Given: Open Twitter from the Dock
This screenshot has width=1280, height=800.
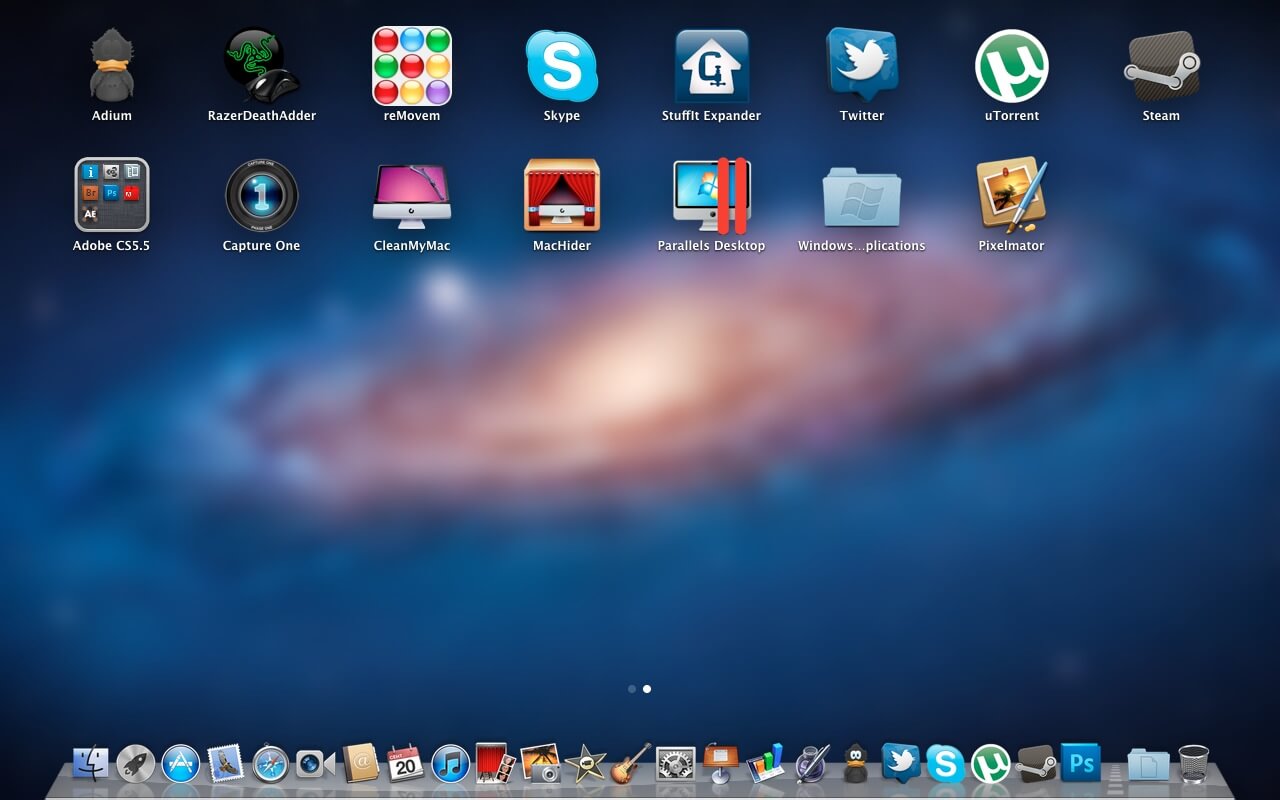Looking at the screenshot, I should point(901,763).
